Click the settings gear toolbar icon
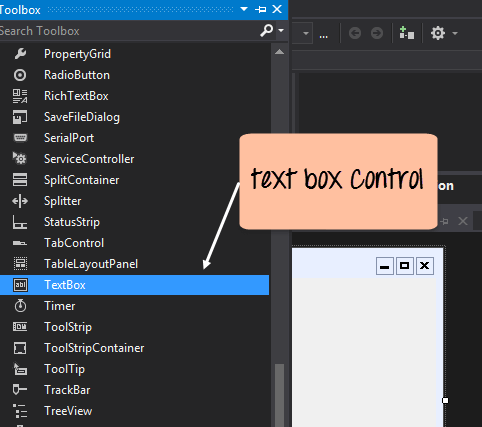 (438, 33)
